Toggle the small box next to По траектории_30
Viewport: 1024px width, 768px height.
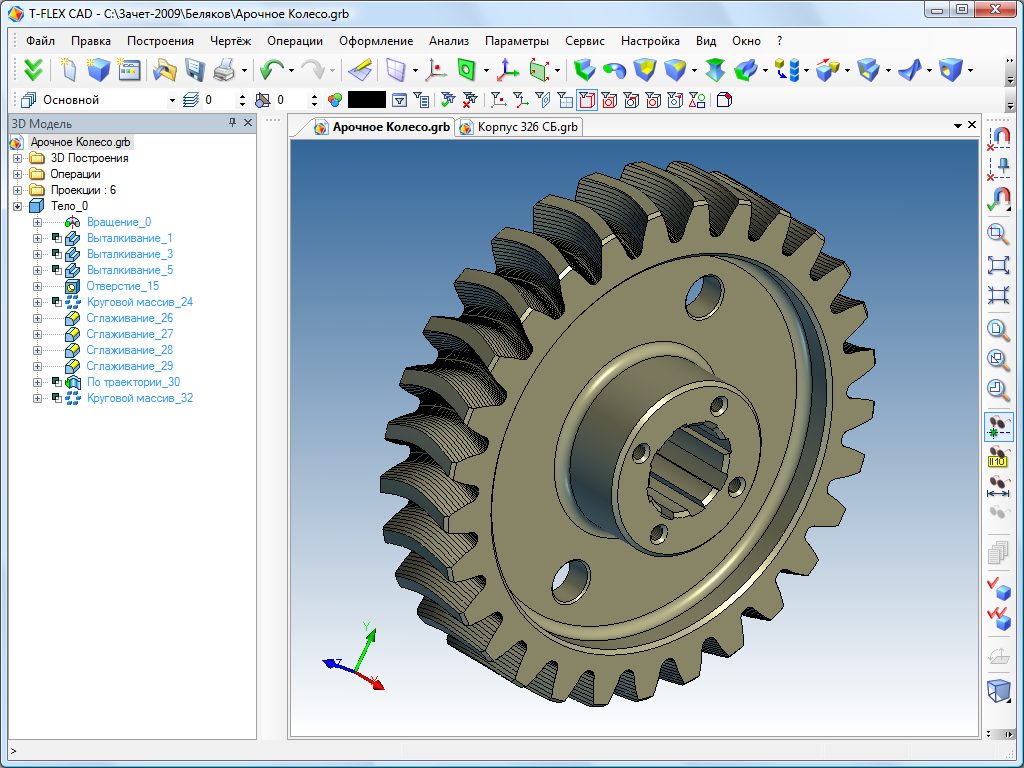click(56, 382)
